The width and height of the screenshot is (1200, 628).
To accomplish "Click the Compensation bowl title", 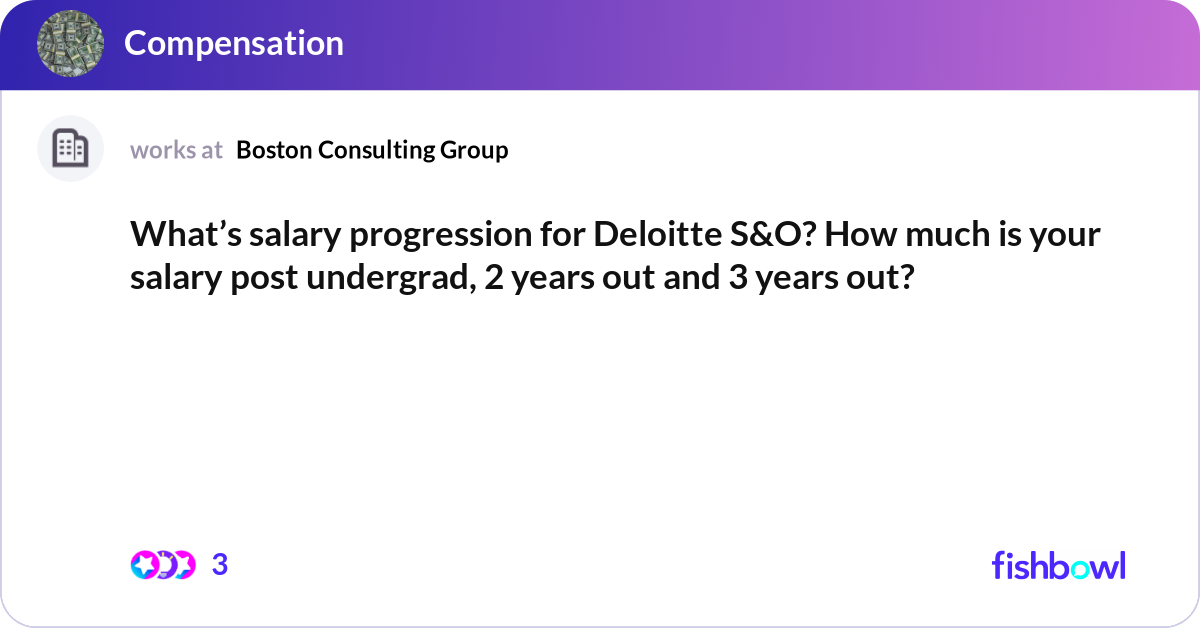I will 233,43.
